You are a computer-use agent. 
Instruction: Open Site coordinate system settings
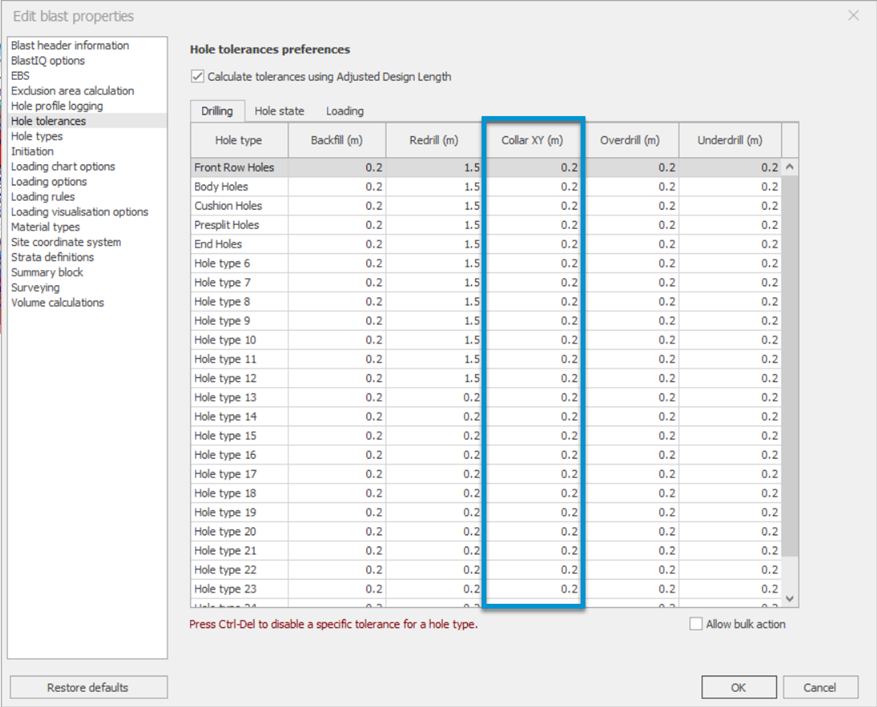pos(87,242)
